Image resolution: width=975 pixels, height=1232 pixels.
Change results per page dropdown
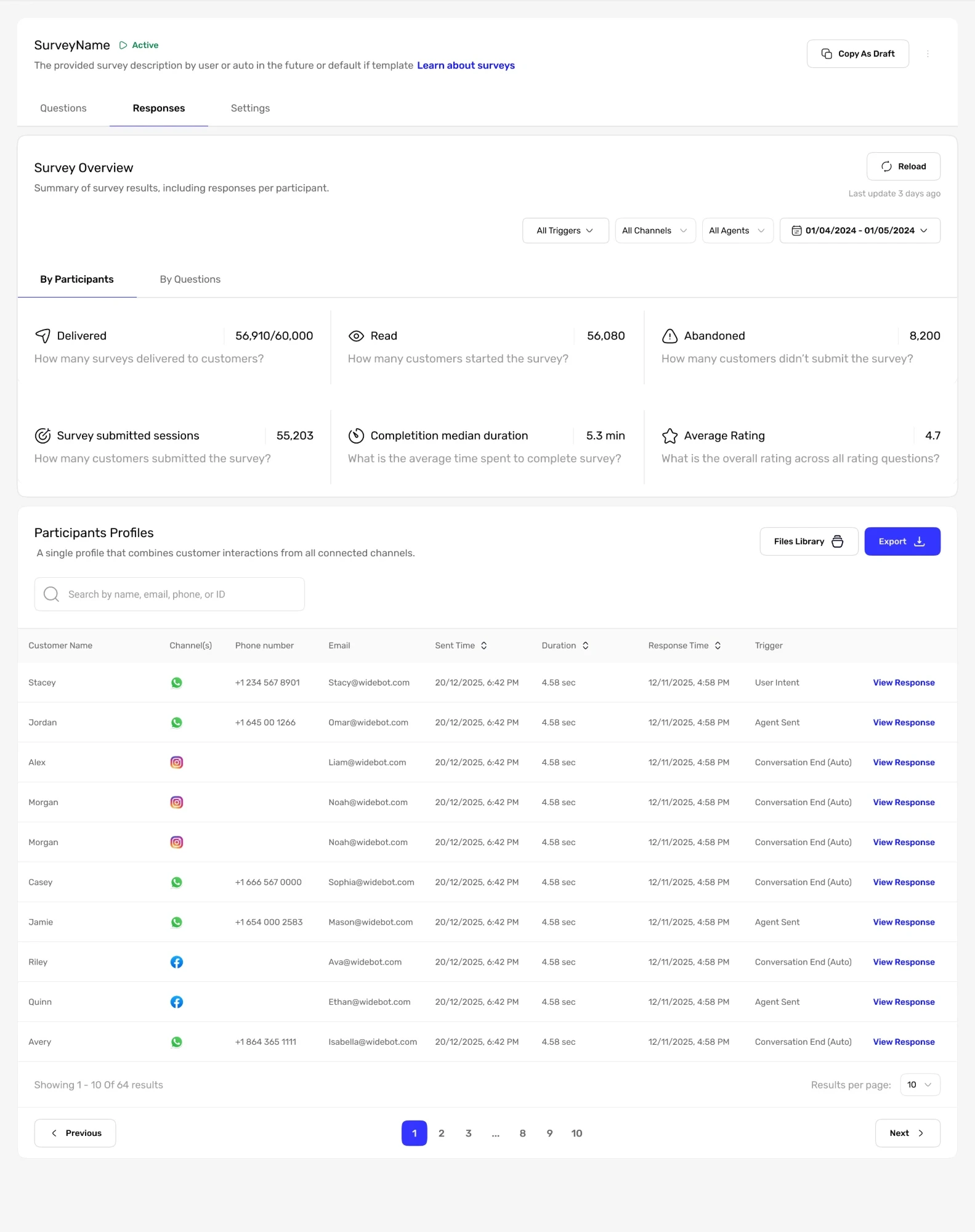pyautogui.click(x=920, y=1085)
